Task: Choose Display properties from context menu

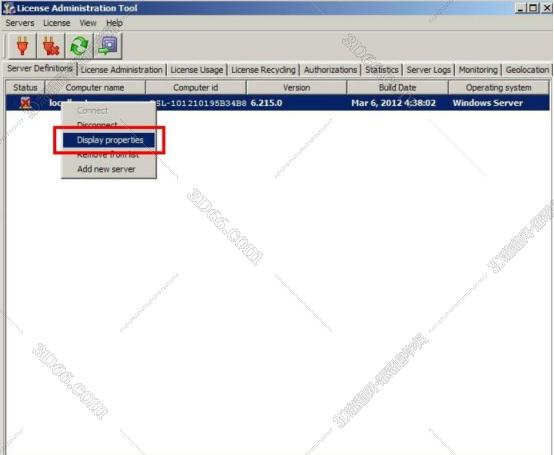Action: pos(109,140)
